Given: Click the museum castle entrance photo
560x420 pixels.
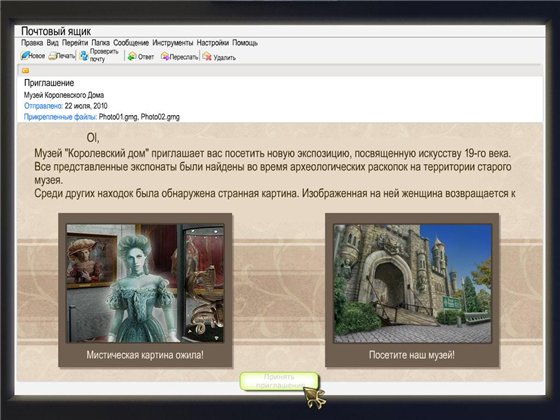Looking at the screenshot, I should point(412,284).
